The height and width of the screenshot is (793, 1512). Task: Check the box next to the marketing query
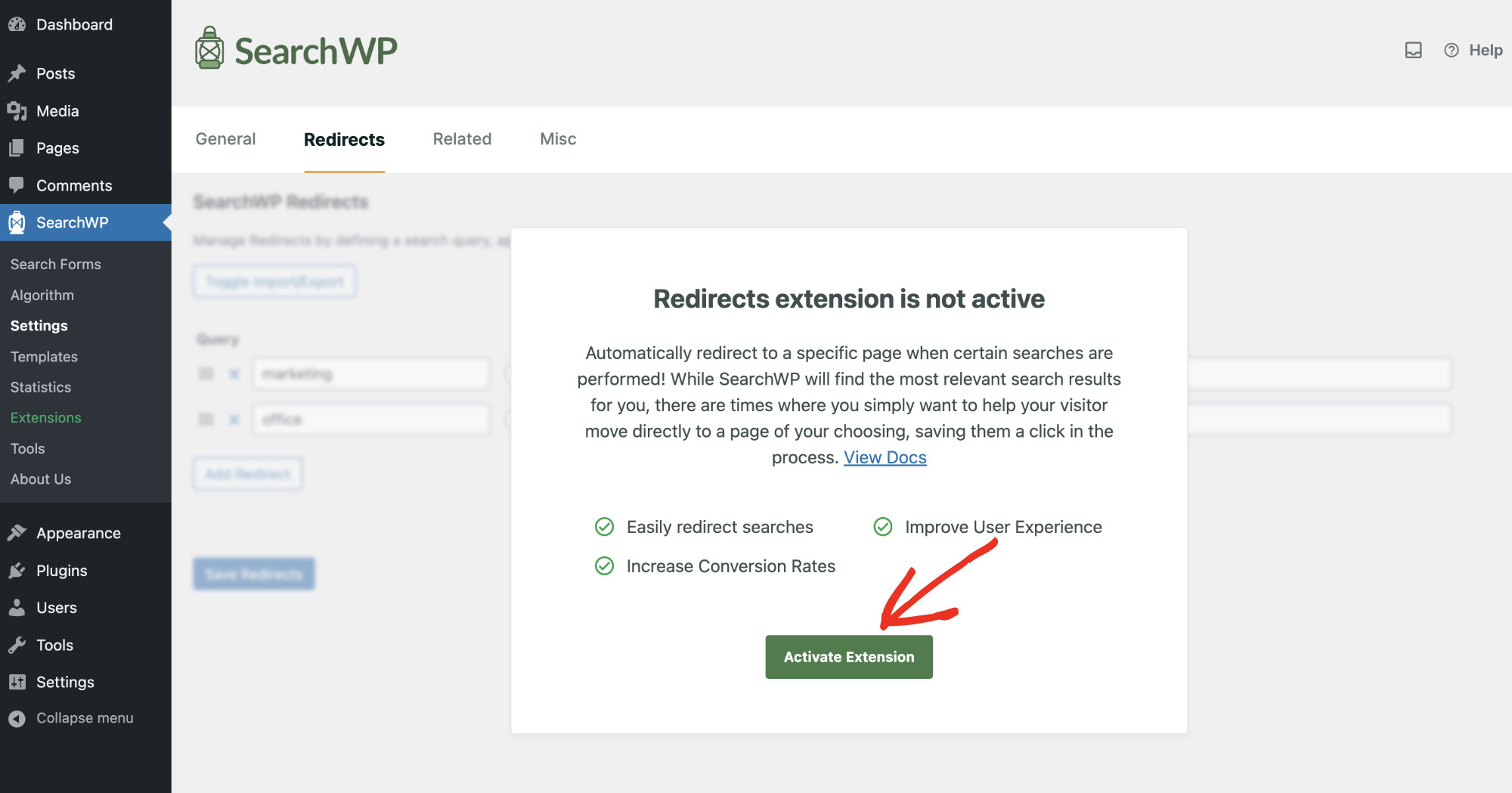(x=206, y=373)
